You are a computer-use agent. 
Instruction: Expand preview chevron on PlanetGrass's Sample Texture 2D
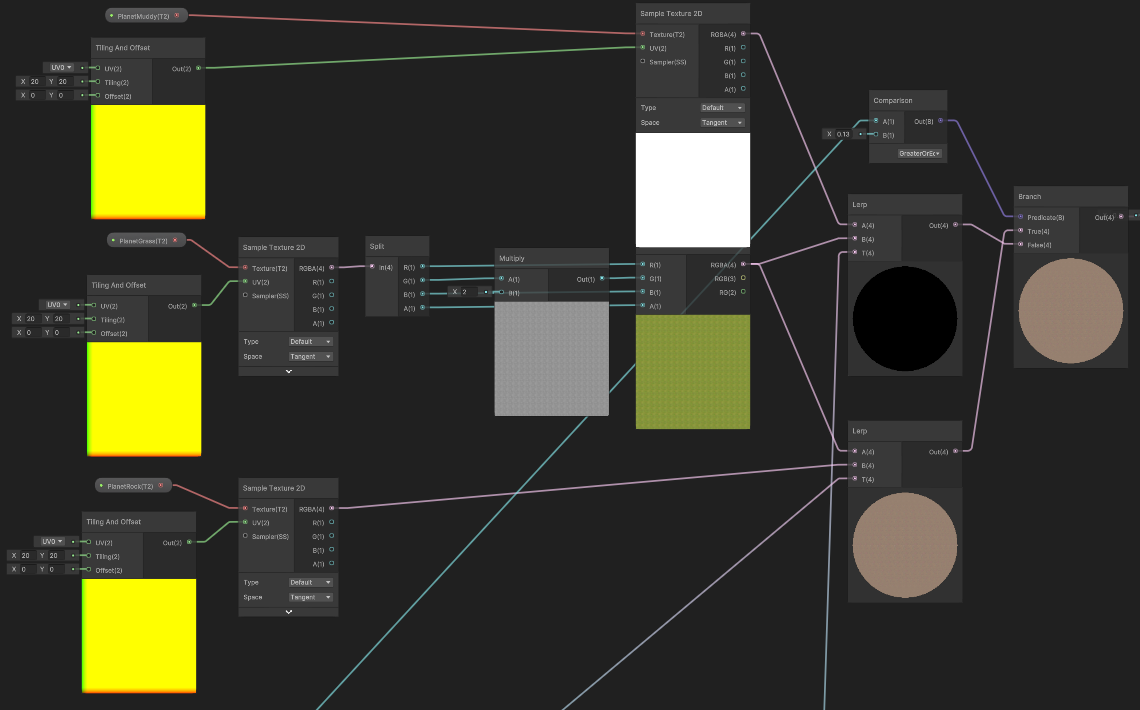pos(288,371)
